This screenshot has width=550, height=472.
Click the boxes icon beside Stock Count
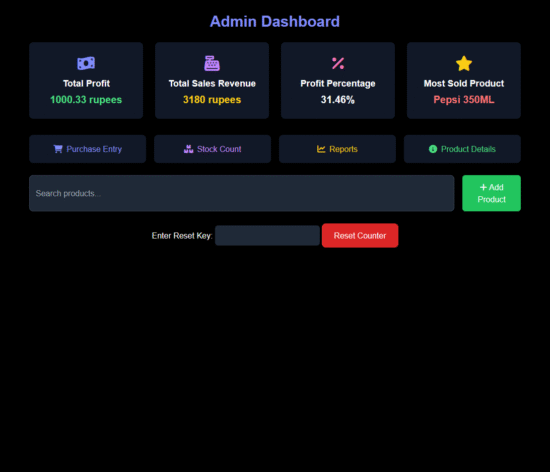[188, 149]
